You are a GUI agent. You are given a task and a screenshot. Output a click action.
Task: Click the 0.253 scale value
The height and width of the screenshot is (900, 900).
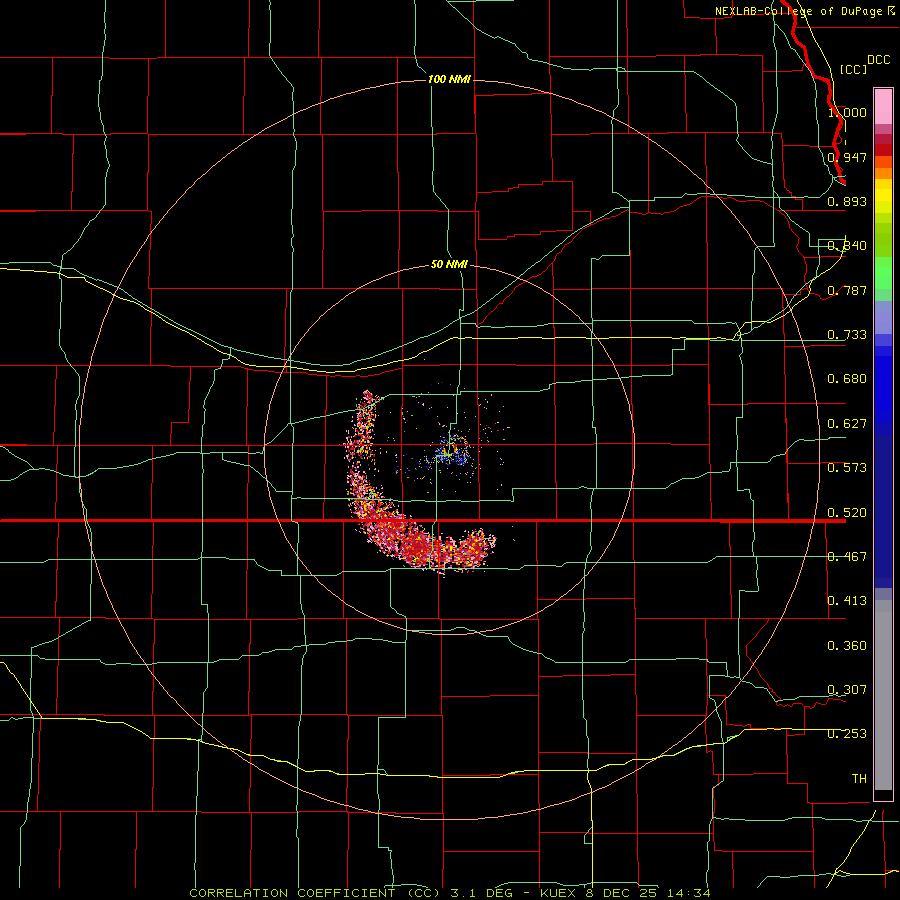(847, 734)
